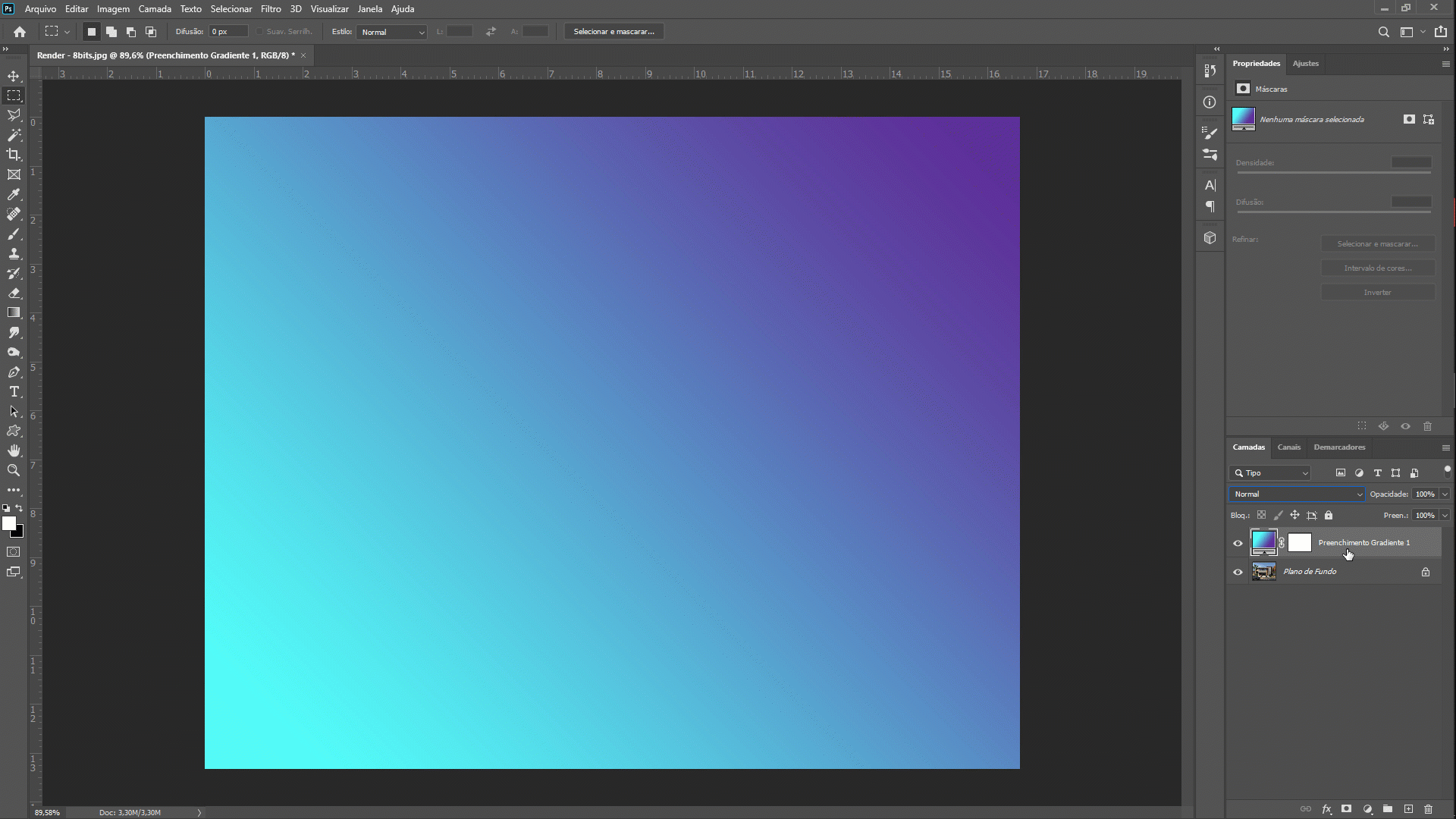Select the History Brush tool
The height and width of the screenshot is (819, 1456).
[x=14, y=273]
